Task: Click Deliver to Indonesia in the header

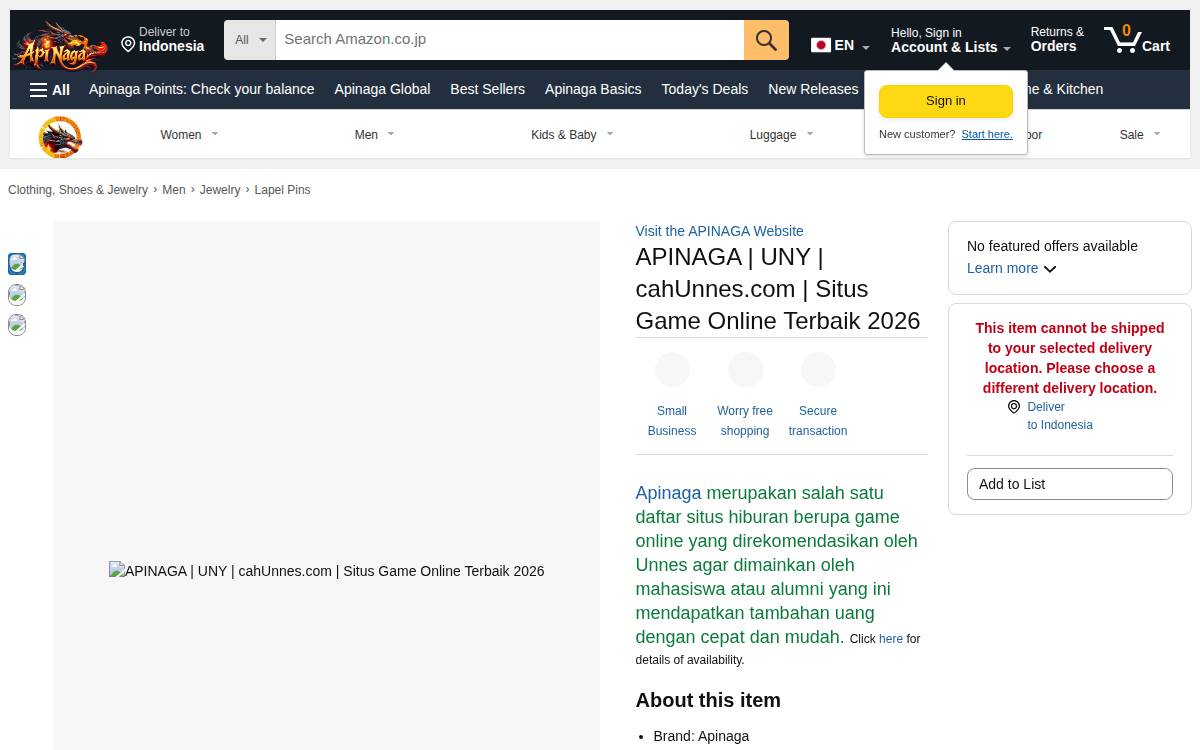Action: point(163,40)
